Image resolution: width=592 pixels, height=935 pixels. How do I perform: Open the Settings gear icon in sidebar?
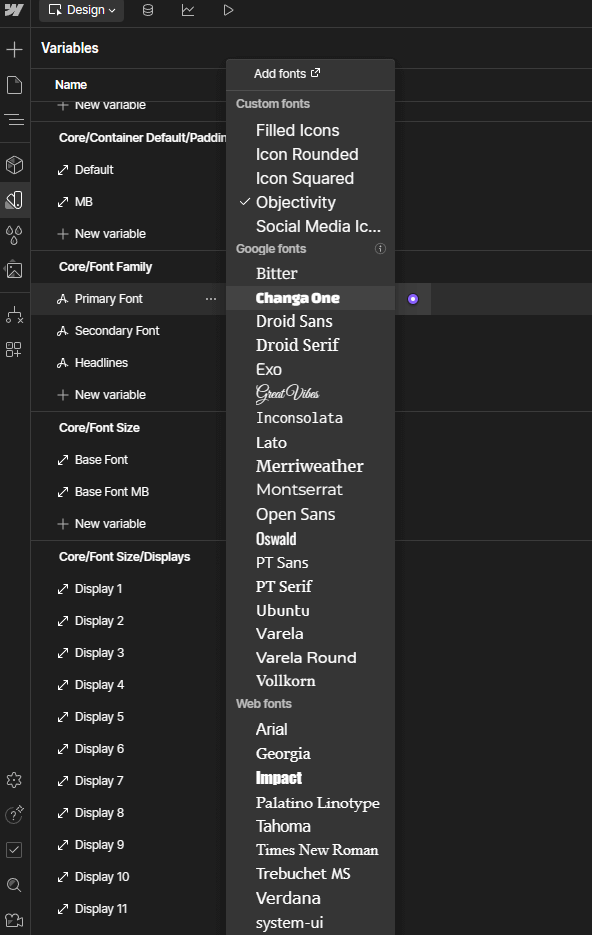(14, 779)
